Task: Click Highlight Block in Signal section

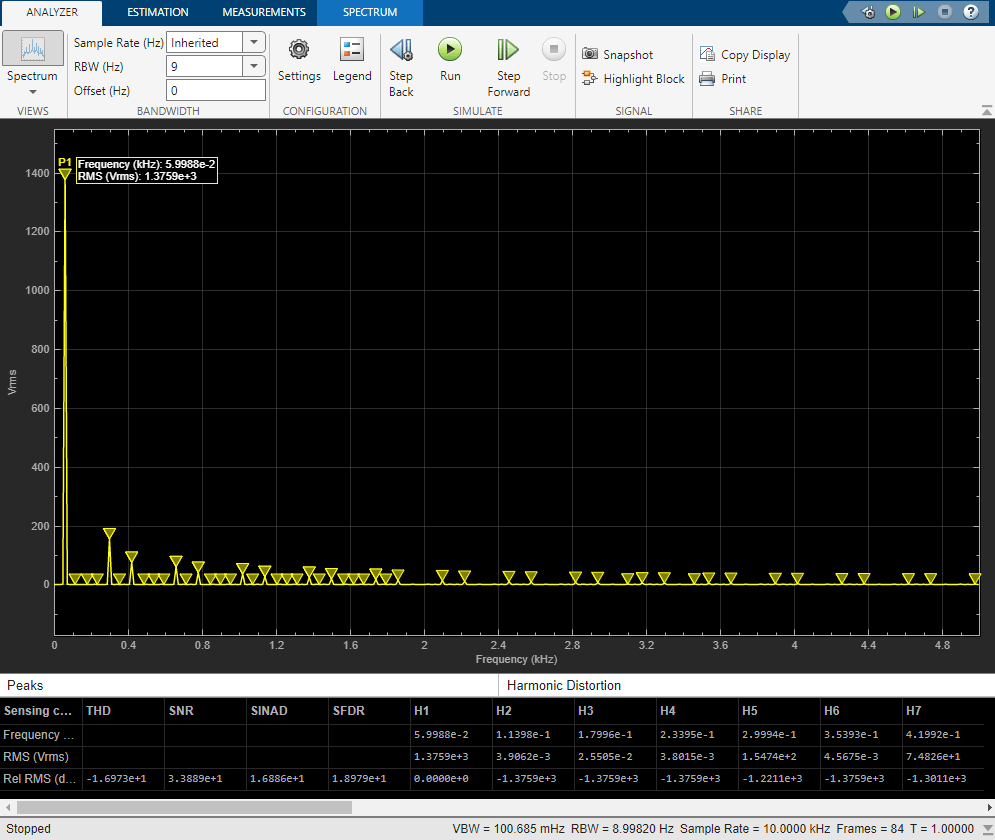Action: pyautogui.click(x=633, y=79)
